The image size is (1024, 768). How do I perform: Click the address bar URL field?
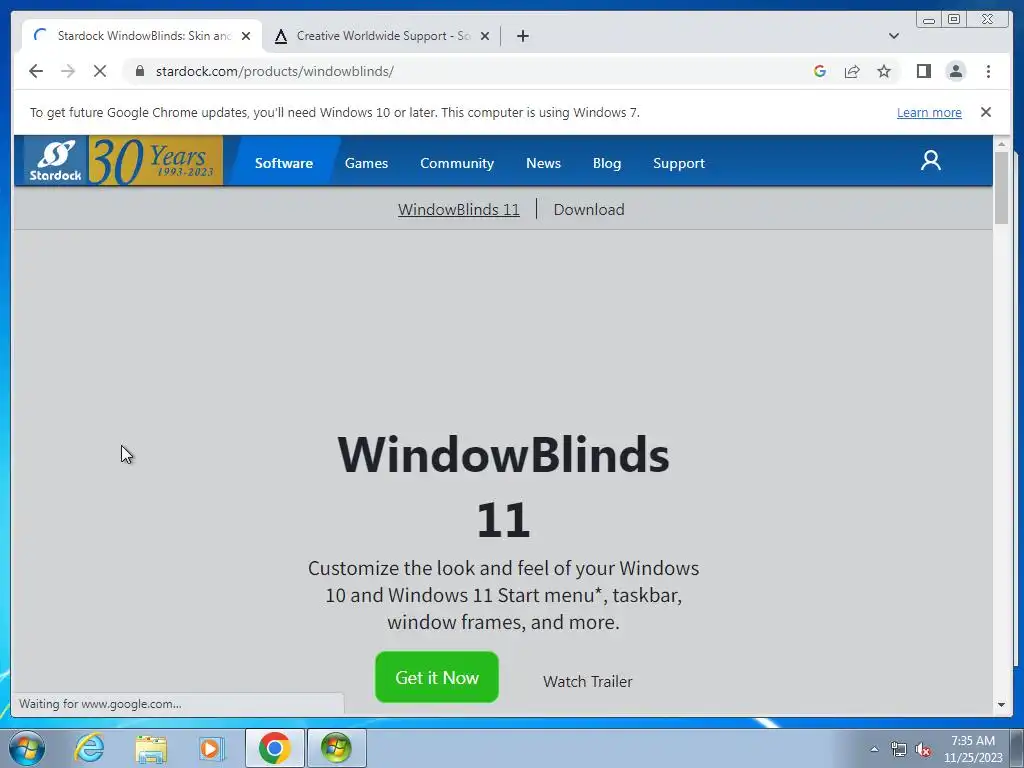point(470,71)
